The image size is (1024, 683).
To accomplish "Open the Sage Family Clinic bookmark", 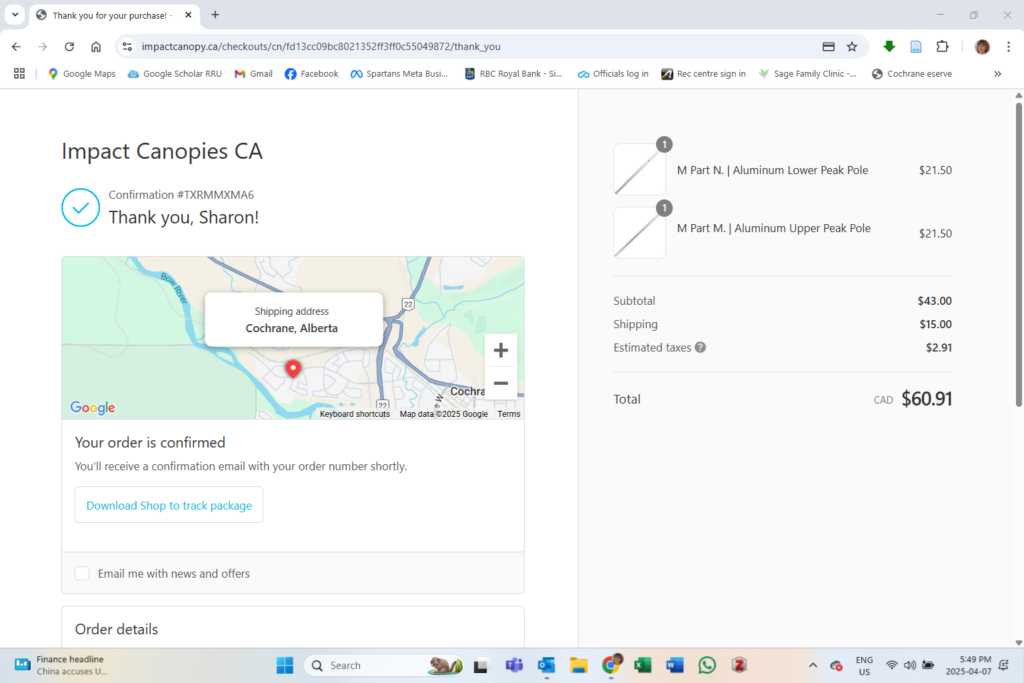I will (x=807, y=74).
